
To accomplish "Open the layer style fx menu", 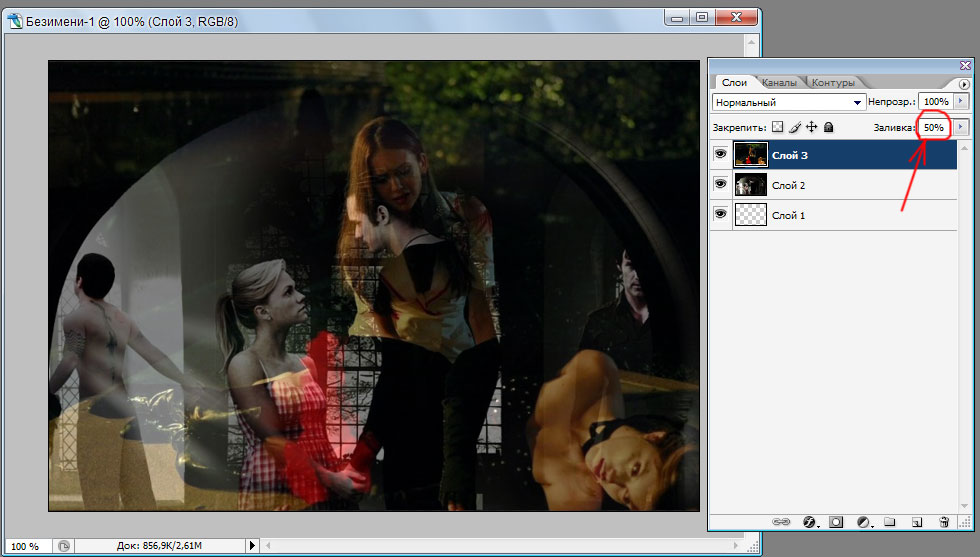I will [x=809, y=522].
